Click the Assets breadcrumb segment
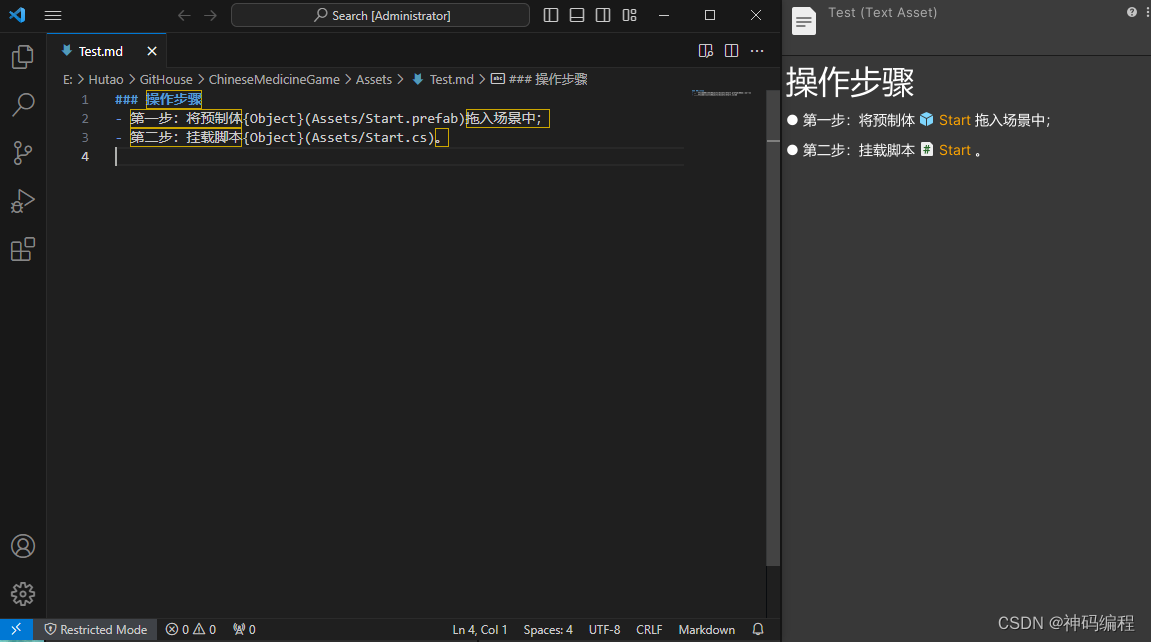The image size is (1151, 642). click(x=374, y=79)
